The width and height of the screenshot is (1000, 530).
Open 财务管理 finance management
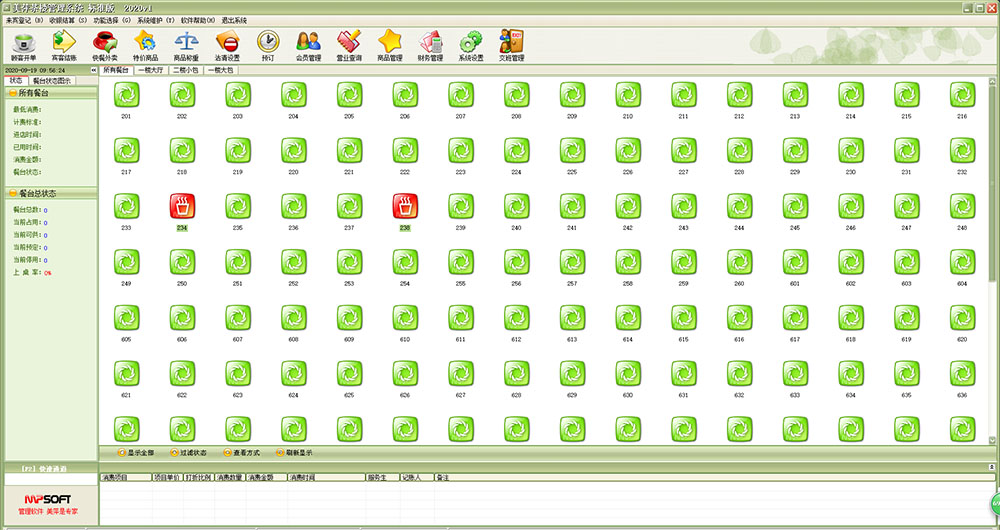pos(430,45)
